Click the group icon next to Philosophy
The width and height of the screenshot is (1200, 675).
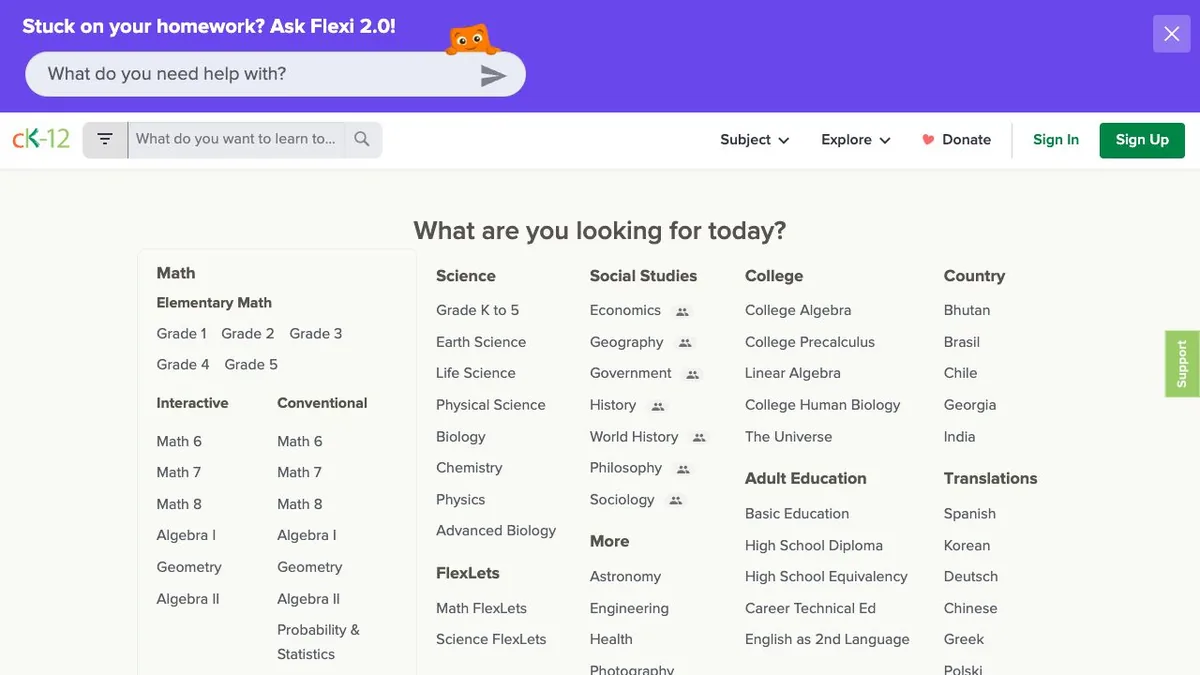[683, 469]
